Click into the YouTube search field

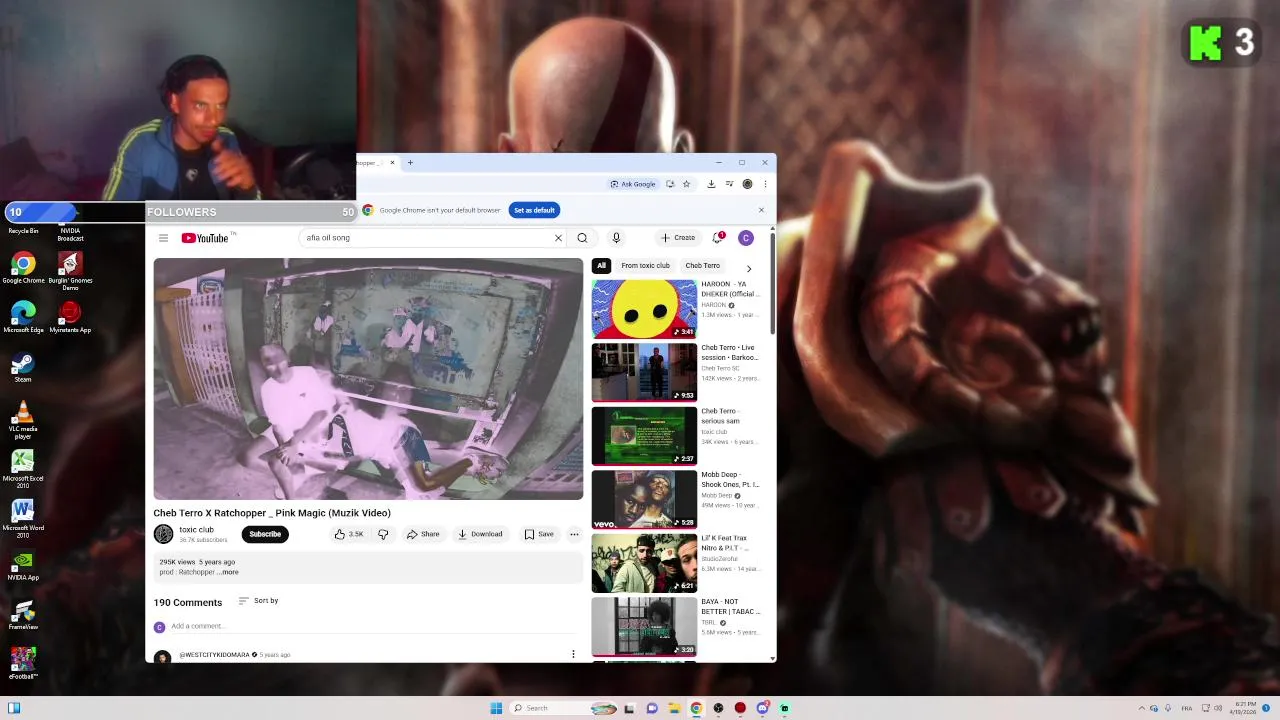click(428, 238)
